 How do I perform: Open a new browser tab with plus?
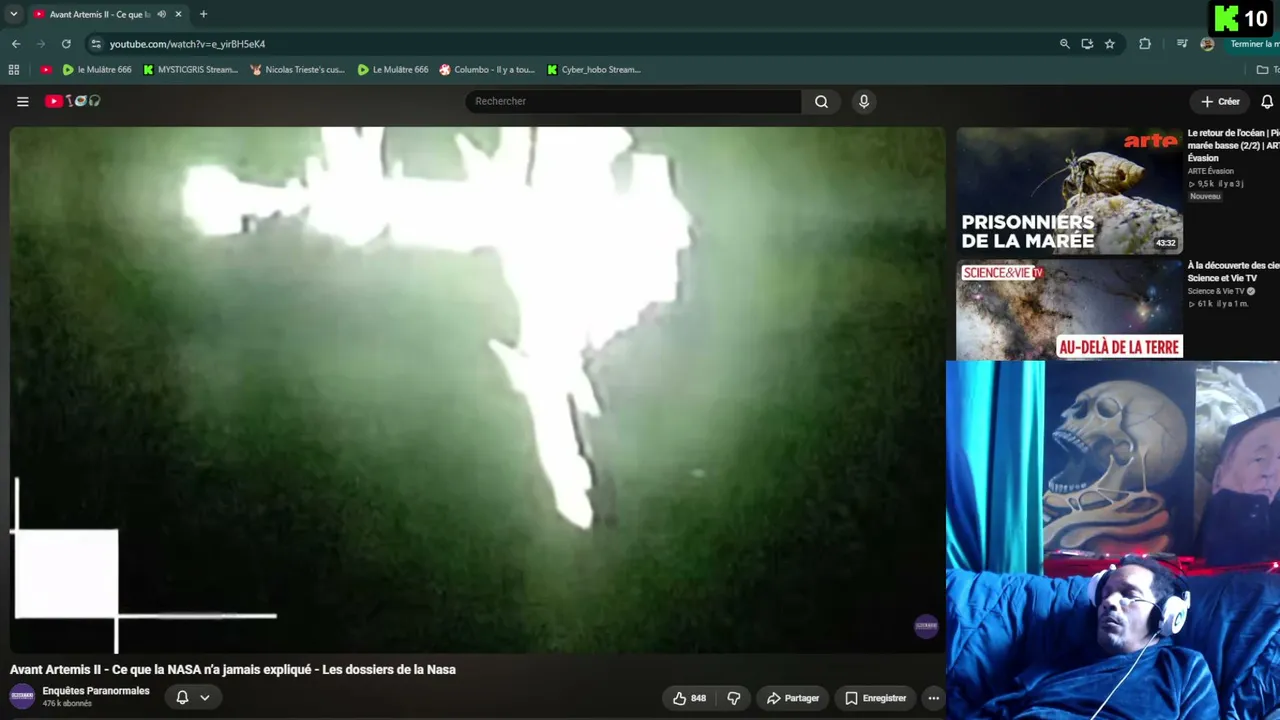[x=203, y=14]
